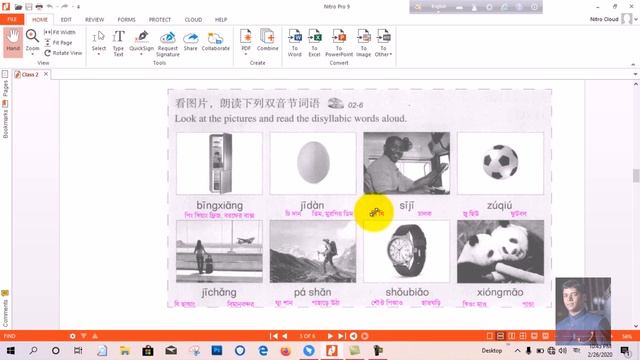Go to last page in status bar
Viewport: 640px width, 360px height.
pyautogui.click(x=342, y=336)
